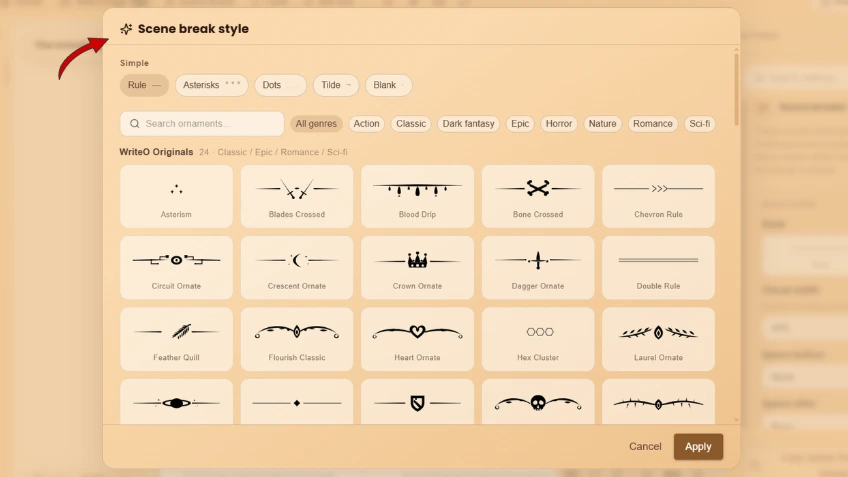
Task: Pick the Heart Ornate ornament
Action: (x=418, y=339)
